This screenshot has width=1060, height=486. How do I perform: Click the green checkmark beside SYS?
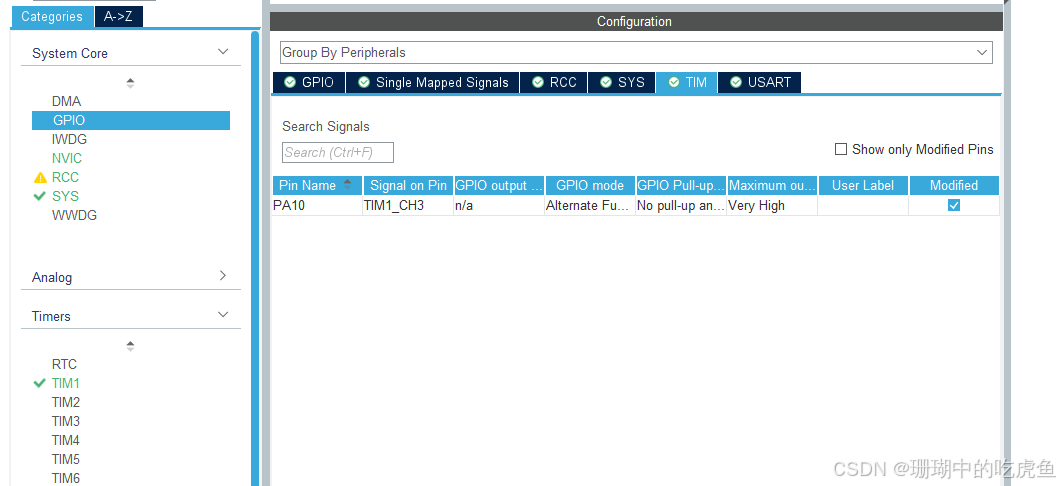[39, 196]
